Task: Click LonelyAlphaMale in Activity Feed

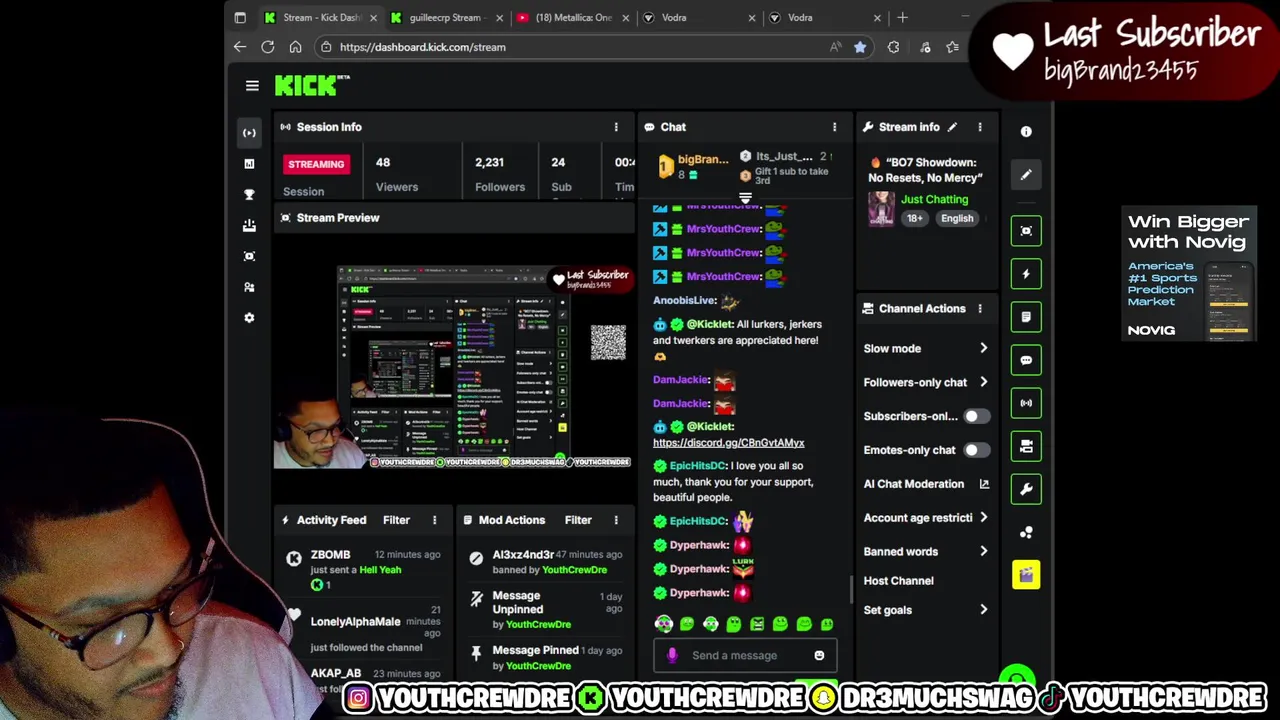Action: [355, 622]
